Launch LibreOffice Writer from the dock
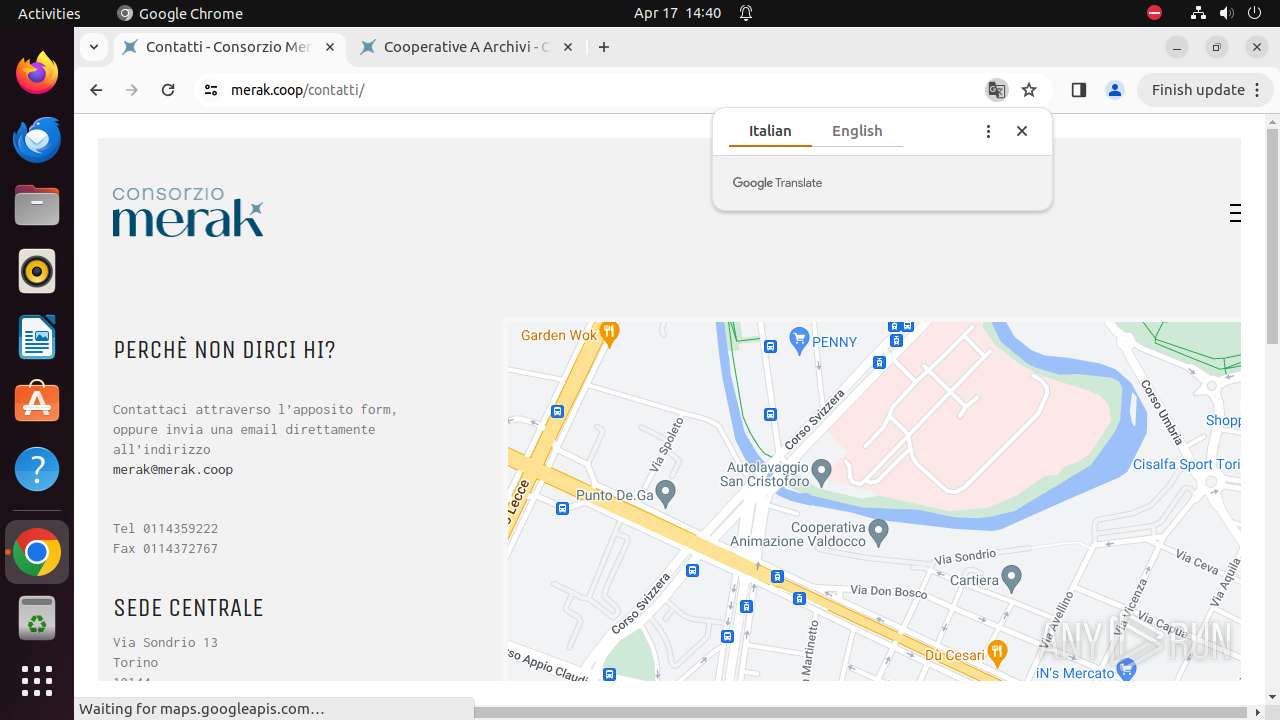 click(37, 337)
